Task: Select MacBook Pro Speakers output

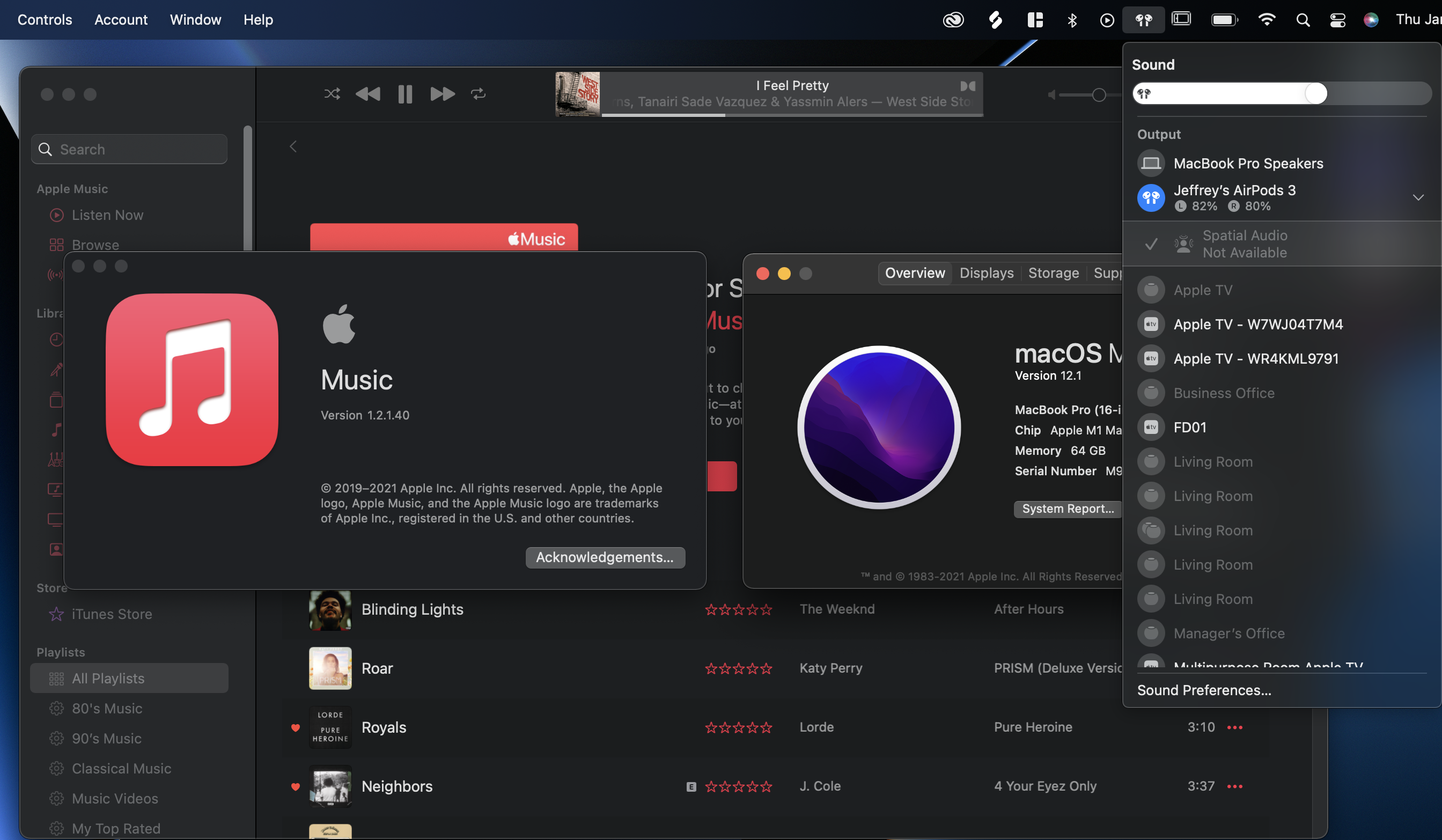Action: [1247, 164]
